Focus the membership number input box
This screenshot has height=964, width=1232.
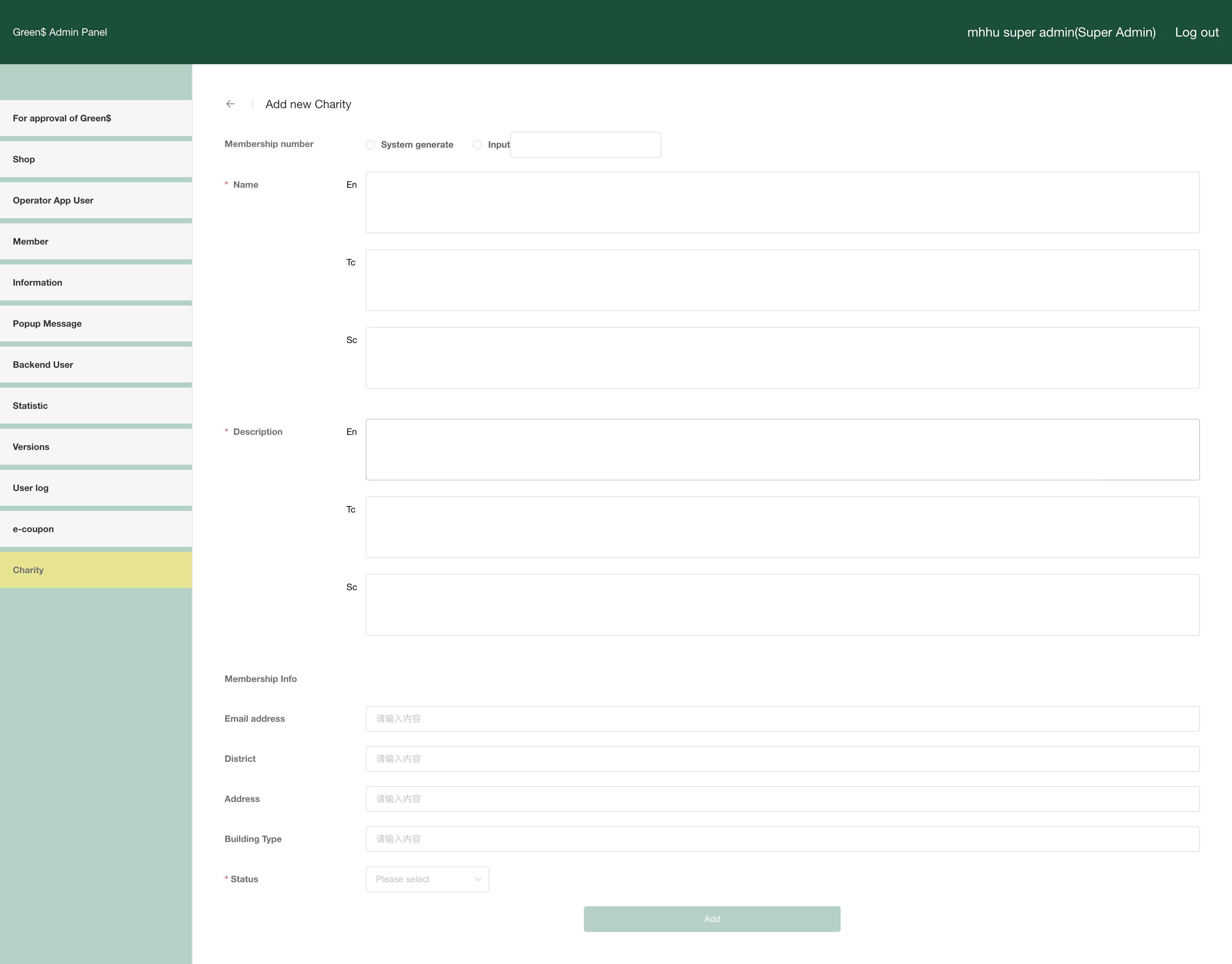[x=585, y=144]
